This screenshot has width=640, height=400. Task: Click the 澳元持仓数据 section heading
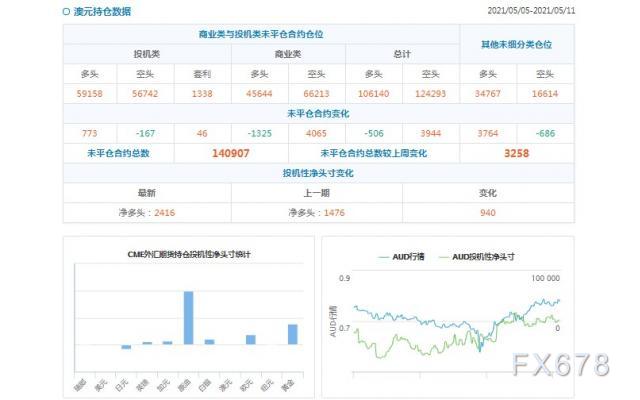[x=102, y=11]
